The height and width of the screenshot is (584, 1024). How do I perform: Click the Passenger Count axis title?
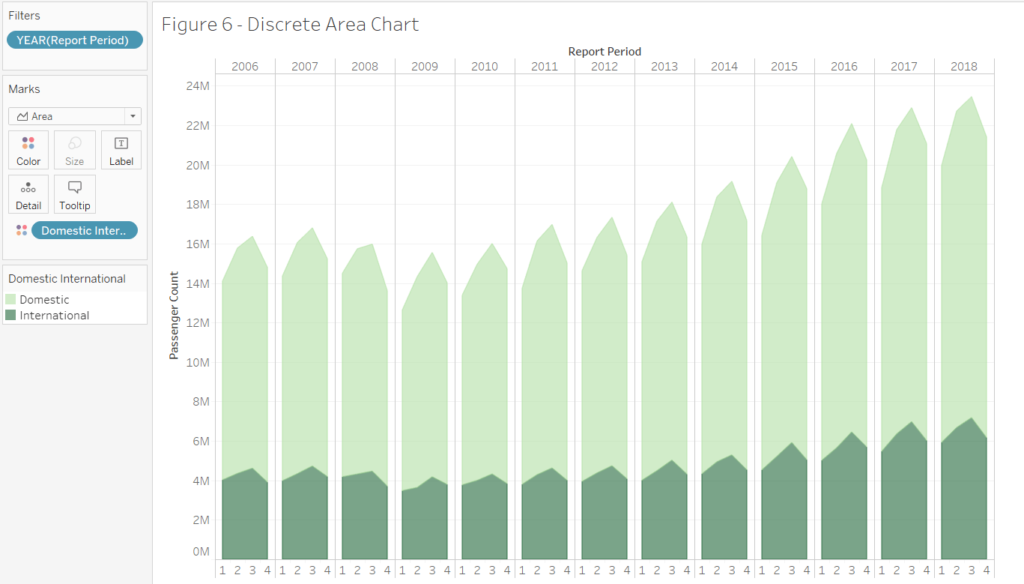pos(174,316)
